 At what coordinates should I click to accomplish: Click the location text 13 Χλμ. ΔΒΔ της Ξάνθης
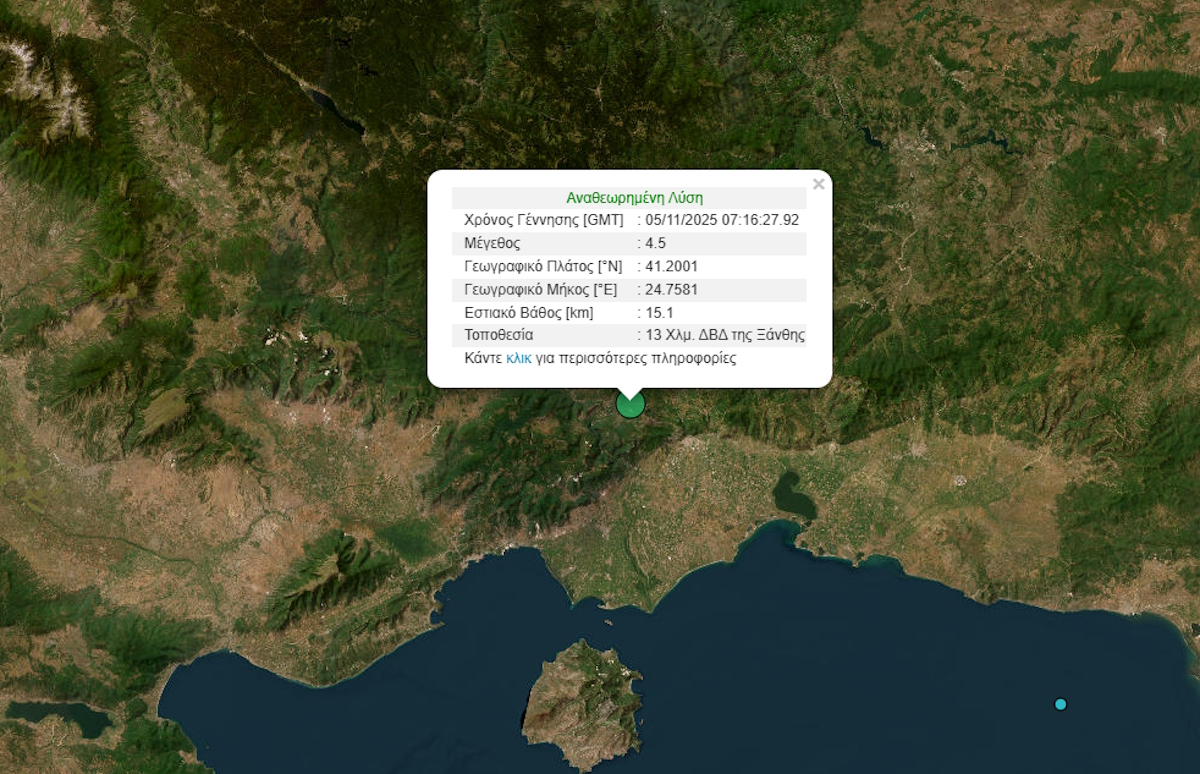725,335
